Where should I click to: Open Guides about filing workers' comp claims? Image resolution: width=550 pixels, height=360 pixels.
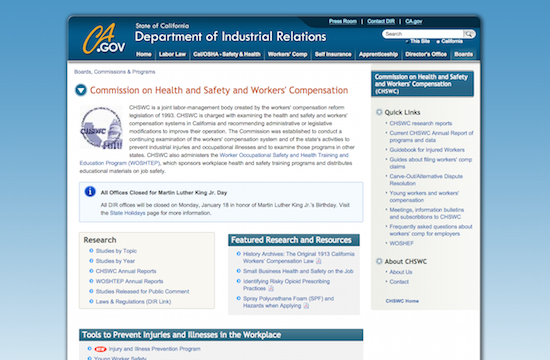point(431,163)
